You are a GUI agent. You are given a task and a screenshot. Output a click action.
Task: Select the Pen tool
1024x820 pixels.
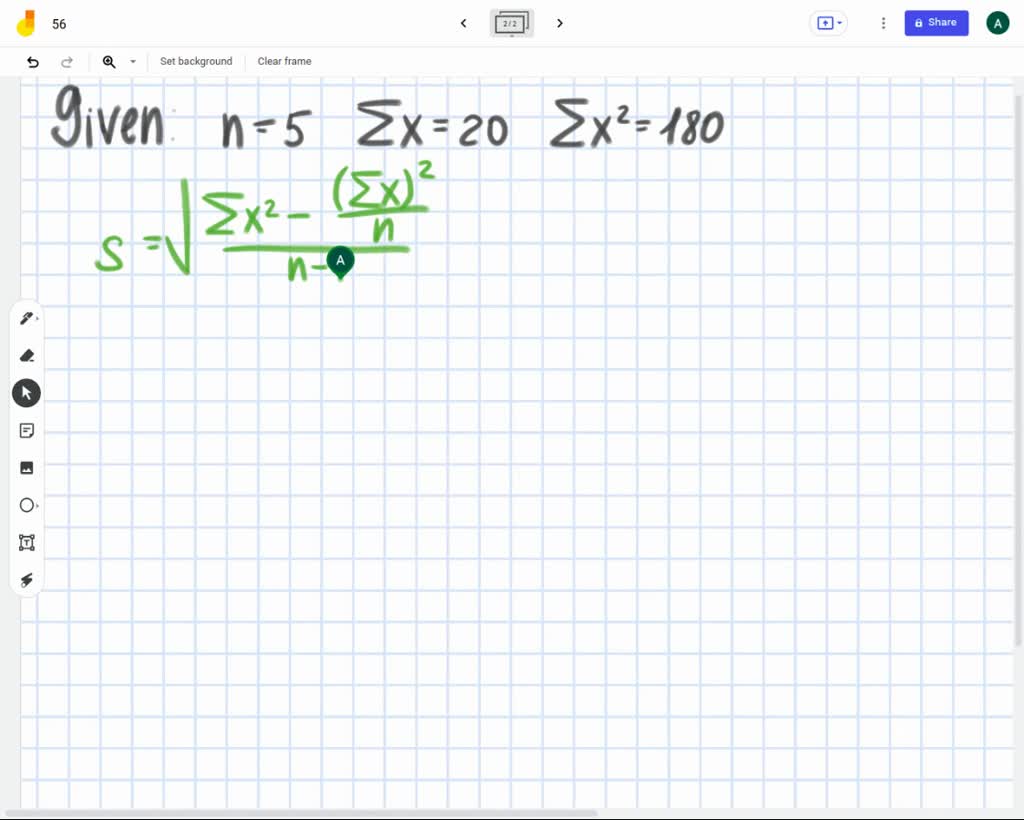26,318
